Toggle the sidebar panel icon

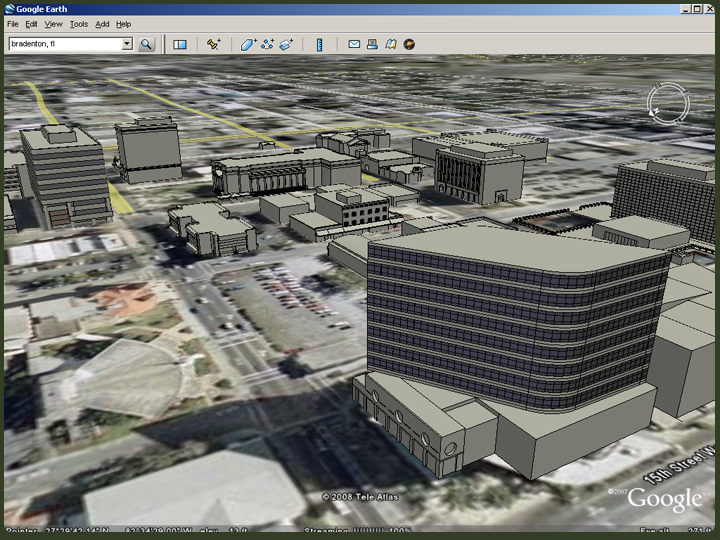pos(180,44)
